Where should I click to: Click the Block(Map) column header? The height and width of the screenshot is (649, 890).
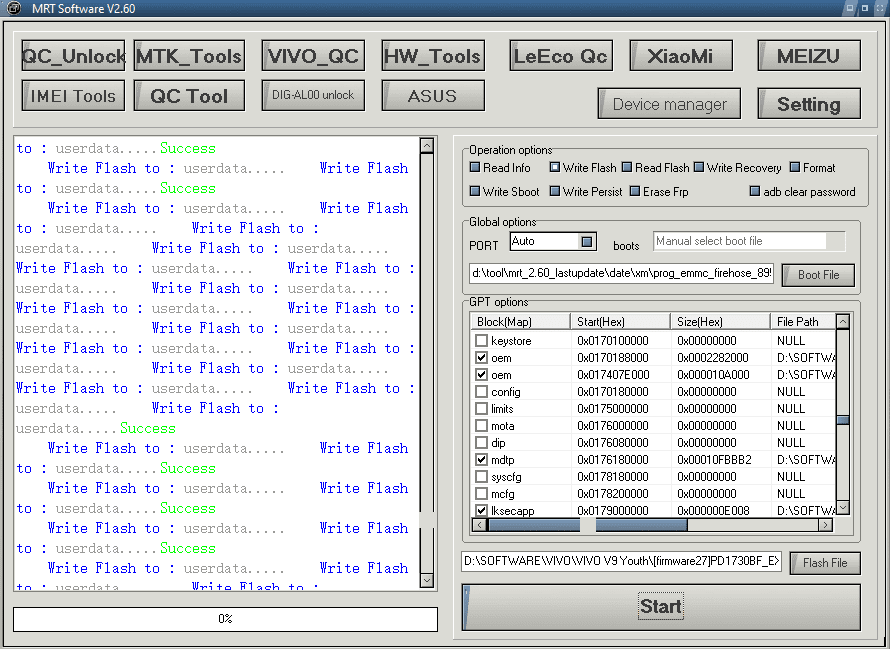click(x=519, y=322)
